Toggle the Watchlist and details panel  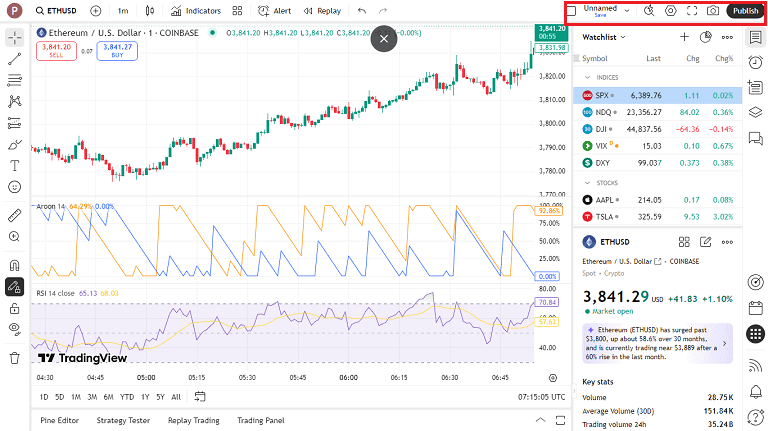click(756, 37)
